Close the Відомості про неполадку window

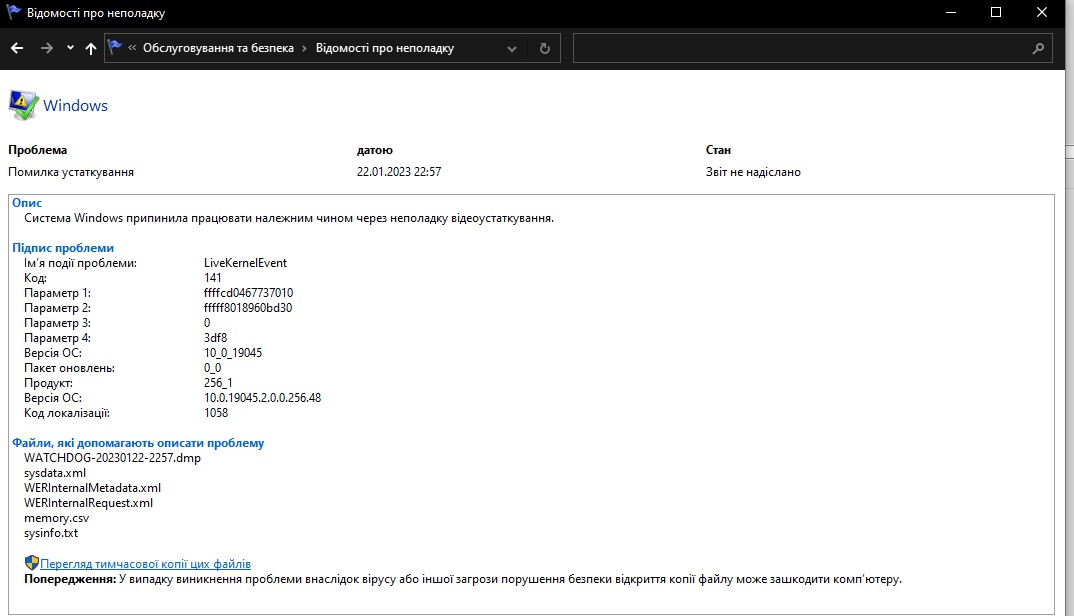coord(1042,12)
